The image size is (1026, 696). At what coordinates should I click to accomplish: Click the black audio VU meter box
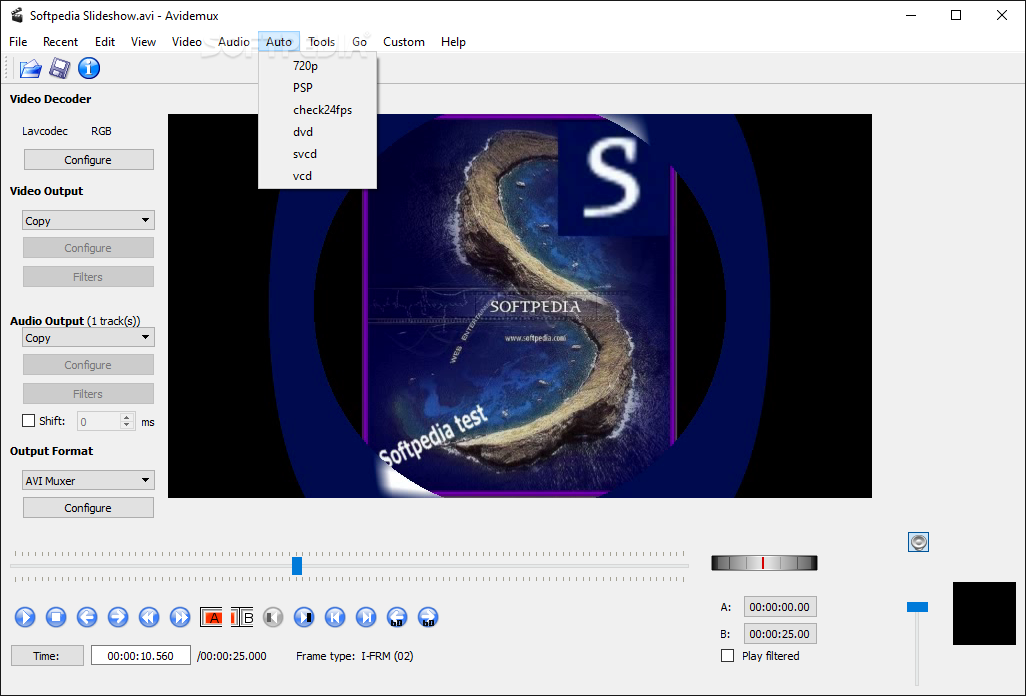coord(984,614)
